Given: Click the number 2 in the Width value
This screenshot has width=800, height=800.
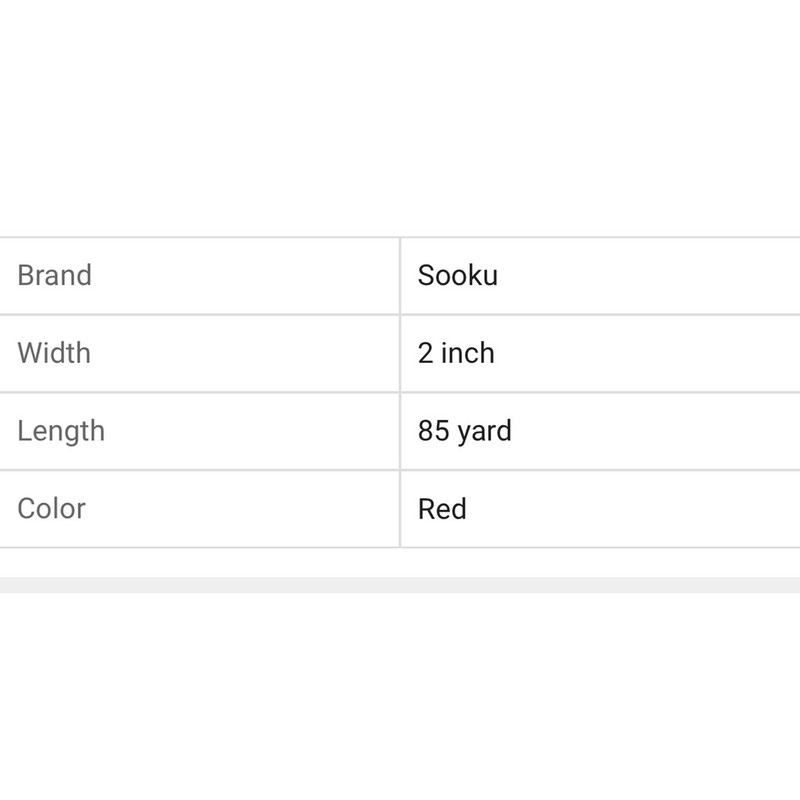Looking at the screenshot, I should (x=426, y=353).
